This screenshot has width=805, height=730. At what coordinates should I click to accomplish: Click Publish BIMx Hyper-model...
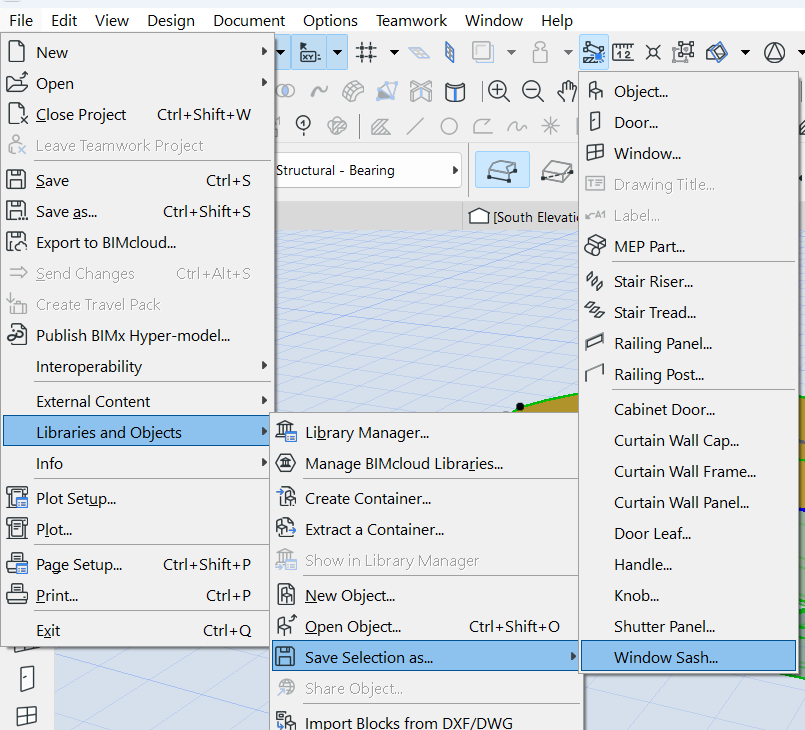[x=138, y=335]
